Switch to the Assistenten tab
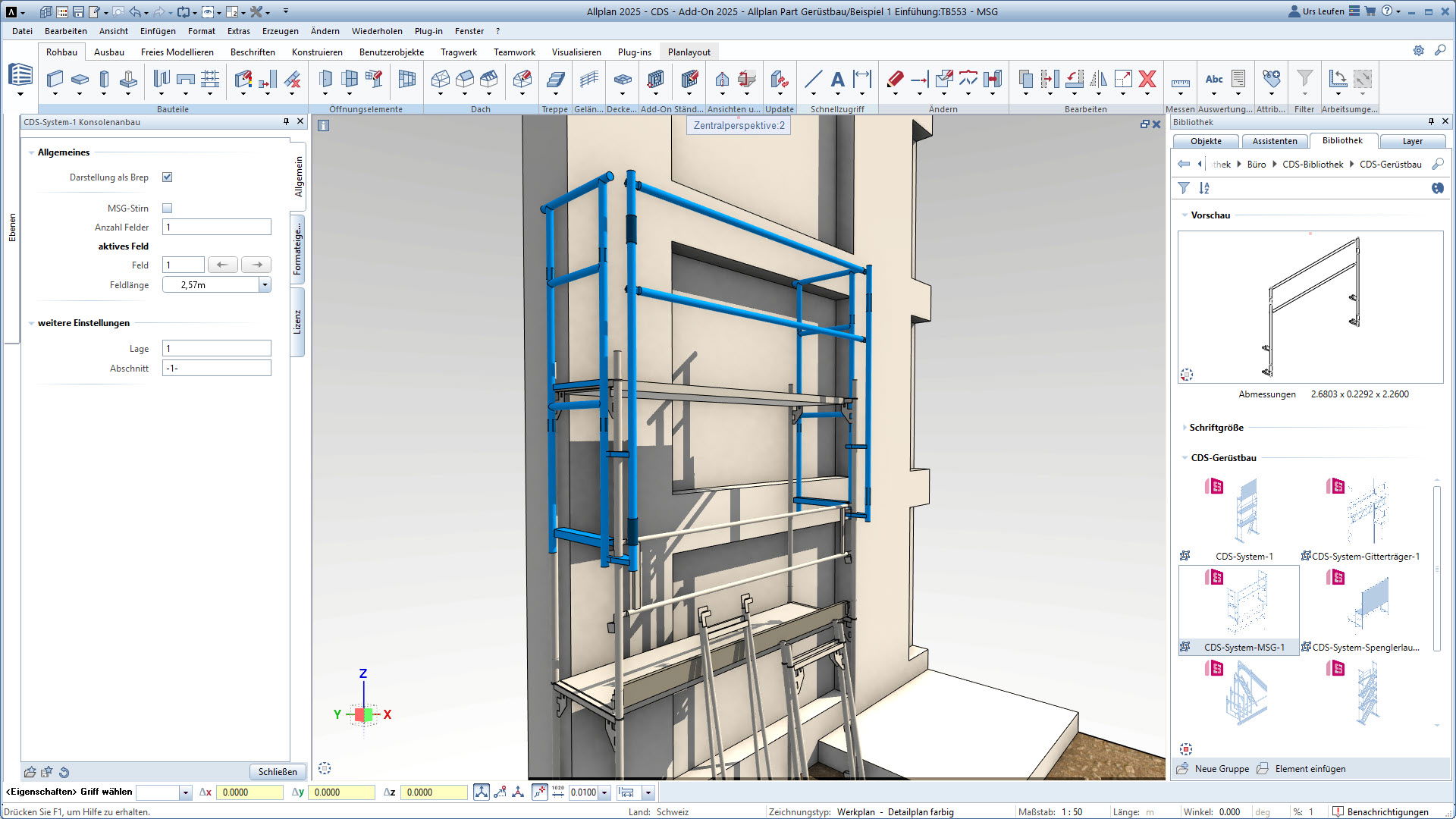Screen dimensions: 1456x819 [1274, 141]
